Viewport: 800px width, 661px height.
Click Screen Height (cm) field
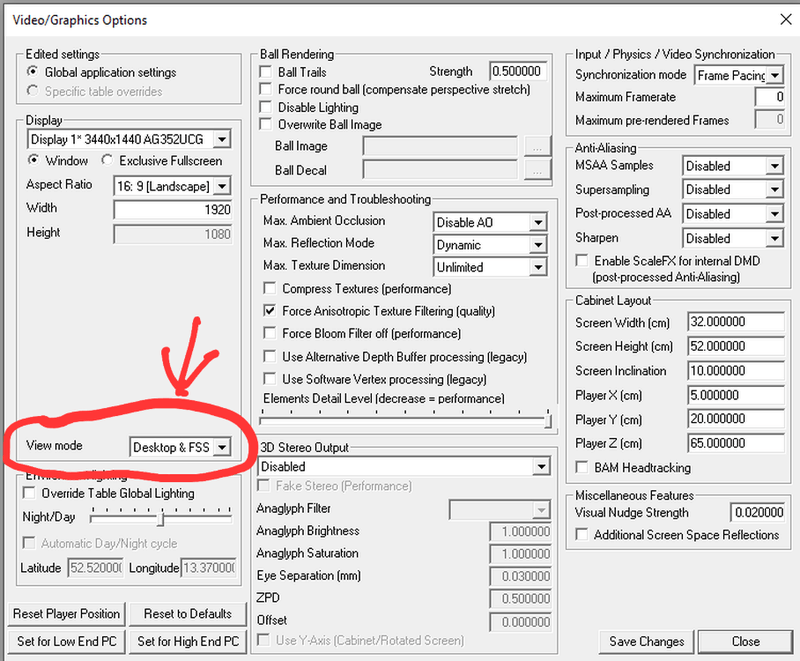coord(736,346)
